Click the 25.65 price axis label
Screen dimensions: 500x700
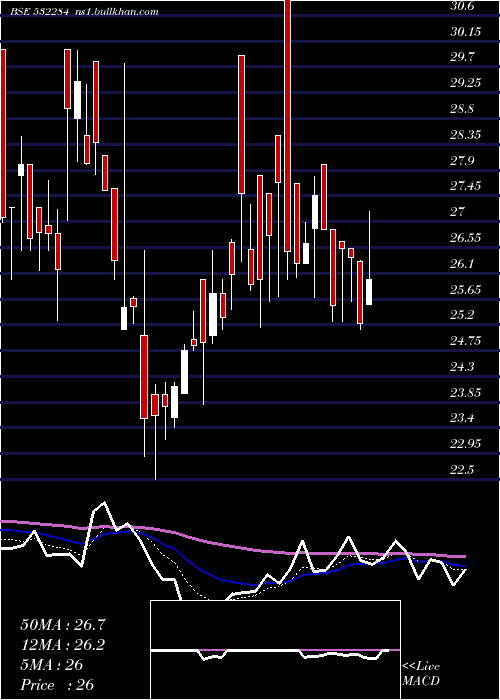point(465,290)
